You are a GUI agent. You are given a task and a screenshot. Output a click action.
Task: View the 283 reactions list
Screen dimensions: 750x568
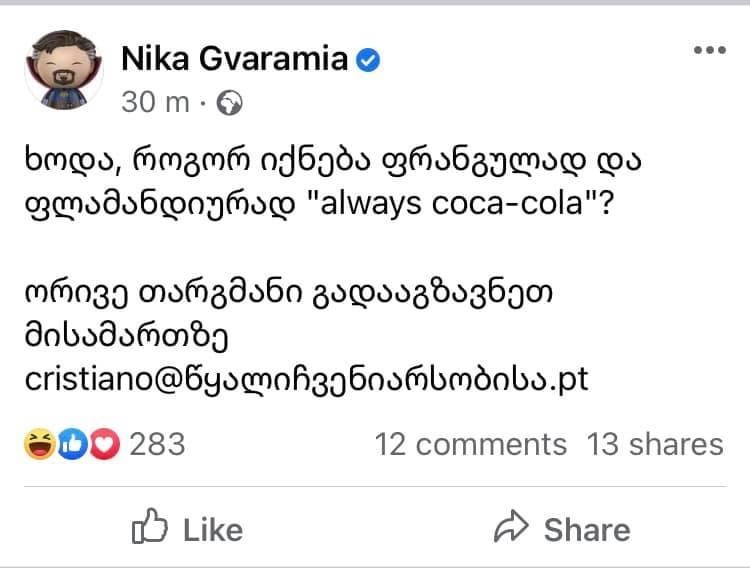(x=157, y=443)
